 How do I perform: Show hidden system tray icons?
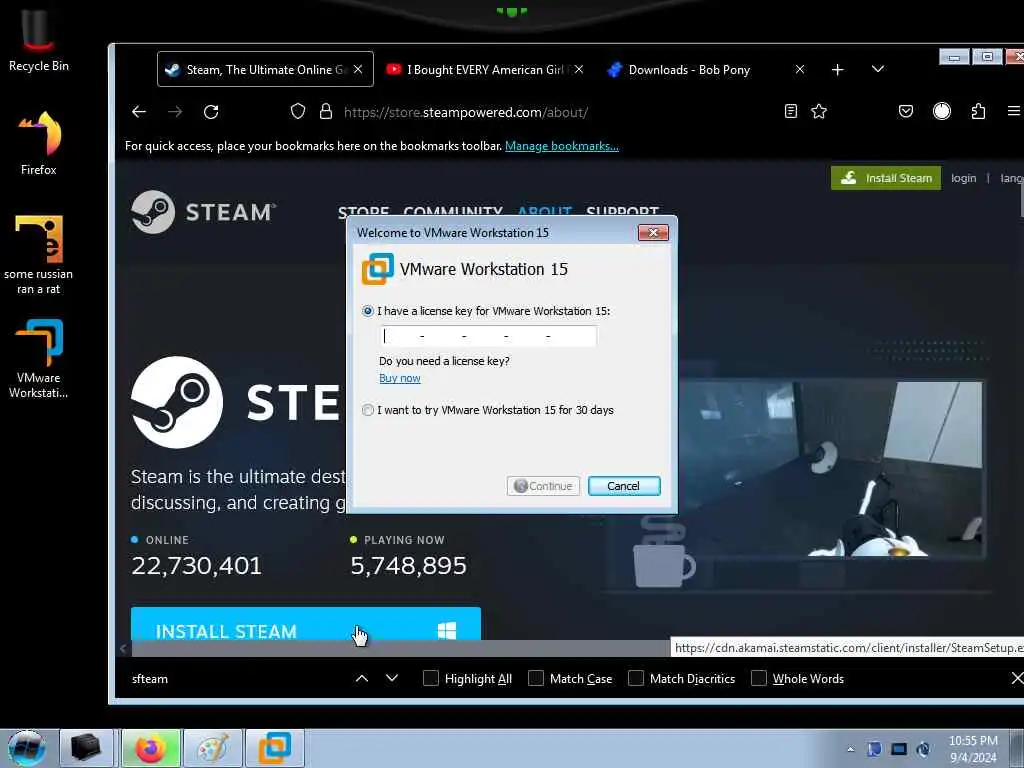pos(850,749)
